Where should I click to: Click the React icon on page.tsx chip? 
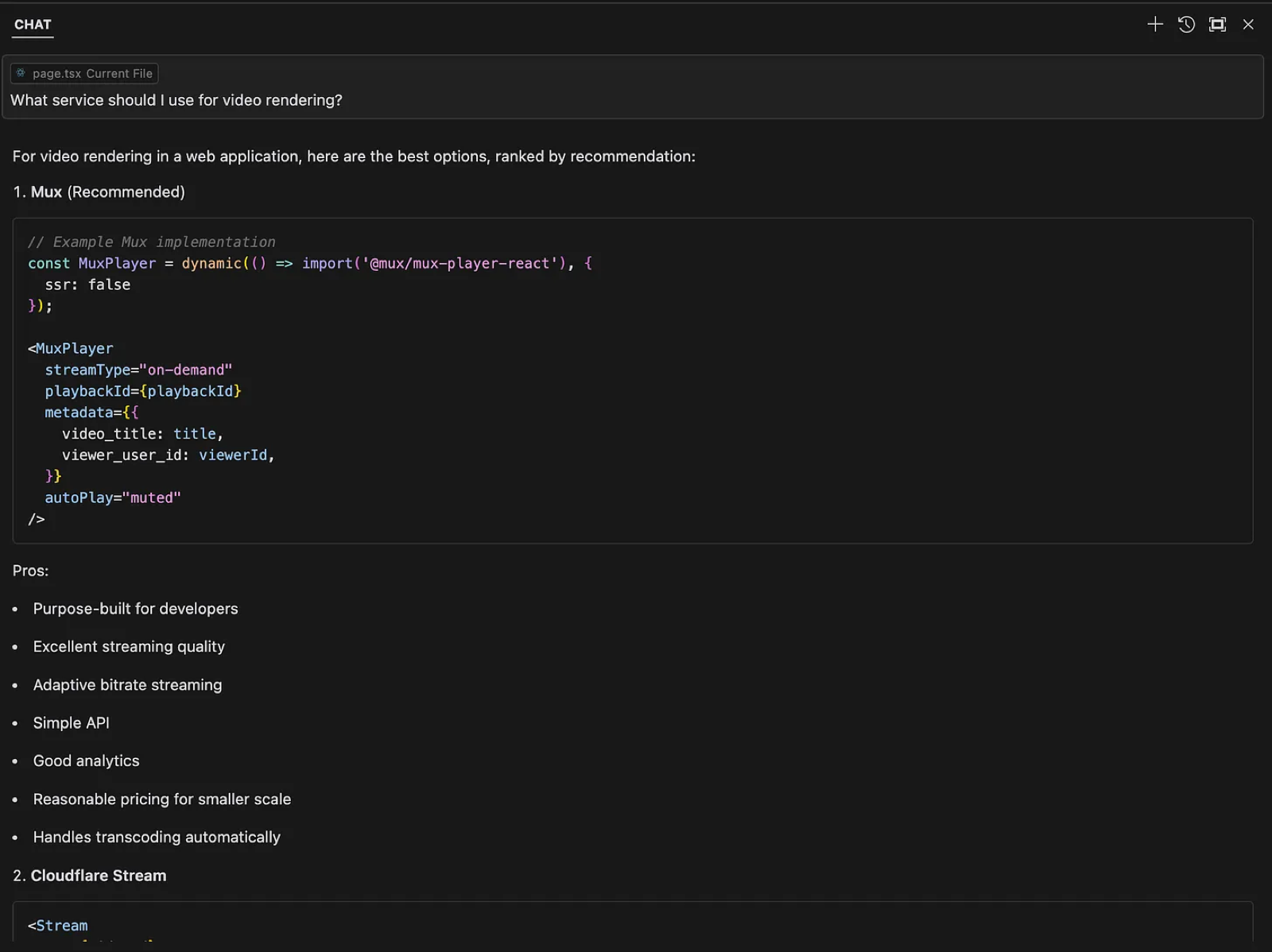tap(21, 73)
